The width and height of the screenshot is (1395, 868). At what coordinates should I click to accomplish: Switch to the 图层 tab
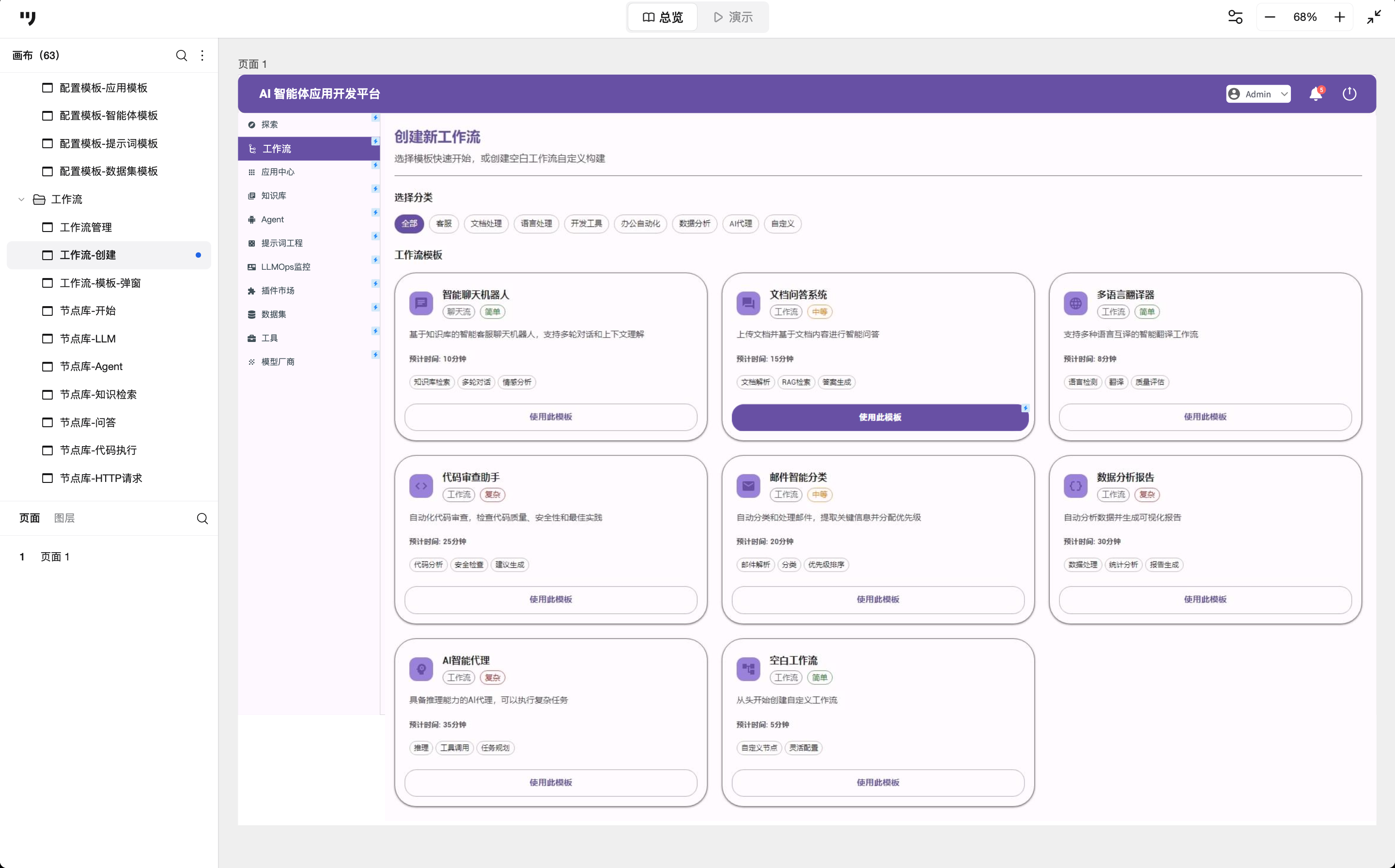[64, 518]
